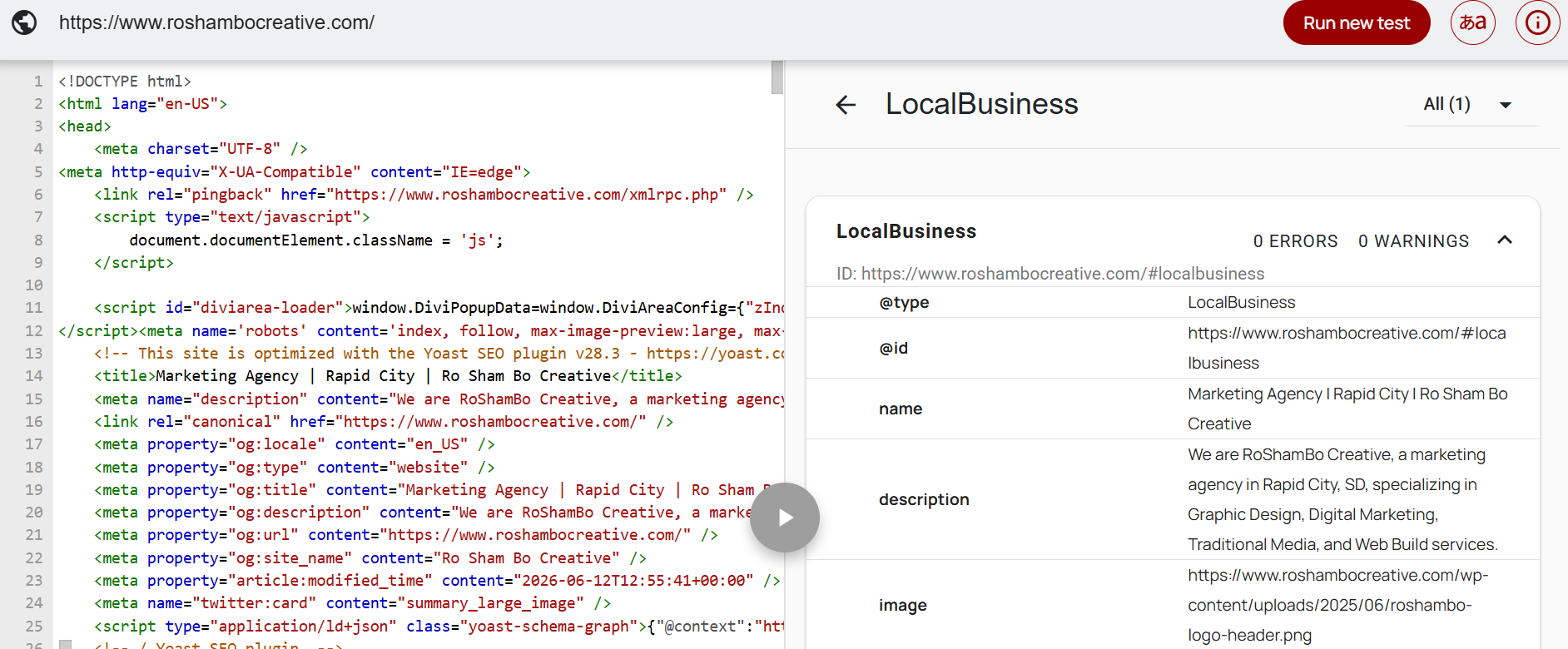Click line 23 article:modified_time meta tag
Image resolution: width=1568 pixels, height=649 pixels.
point(437,581)
